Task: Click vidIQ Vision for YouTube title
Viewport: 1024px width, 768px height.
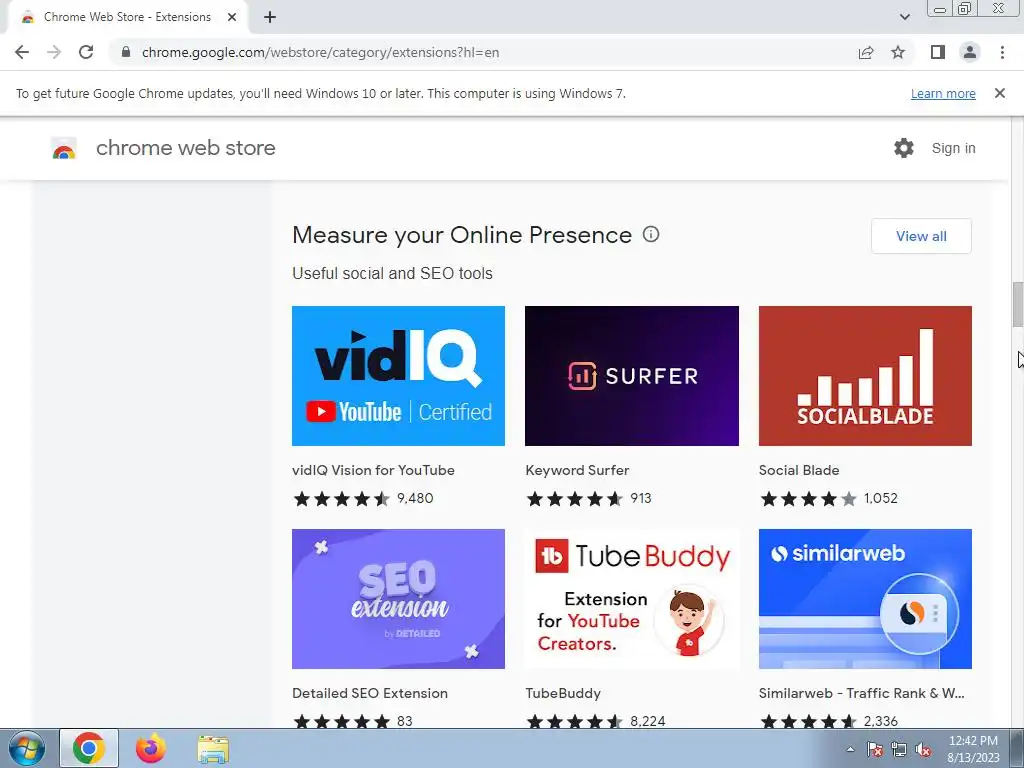Action: [x=373, y=470]
